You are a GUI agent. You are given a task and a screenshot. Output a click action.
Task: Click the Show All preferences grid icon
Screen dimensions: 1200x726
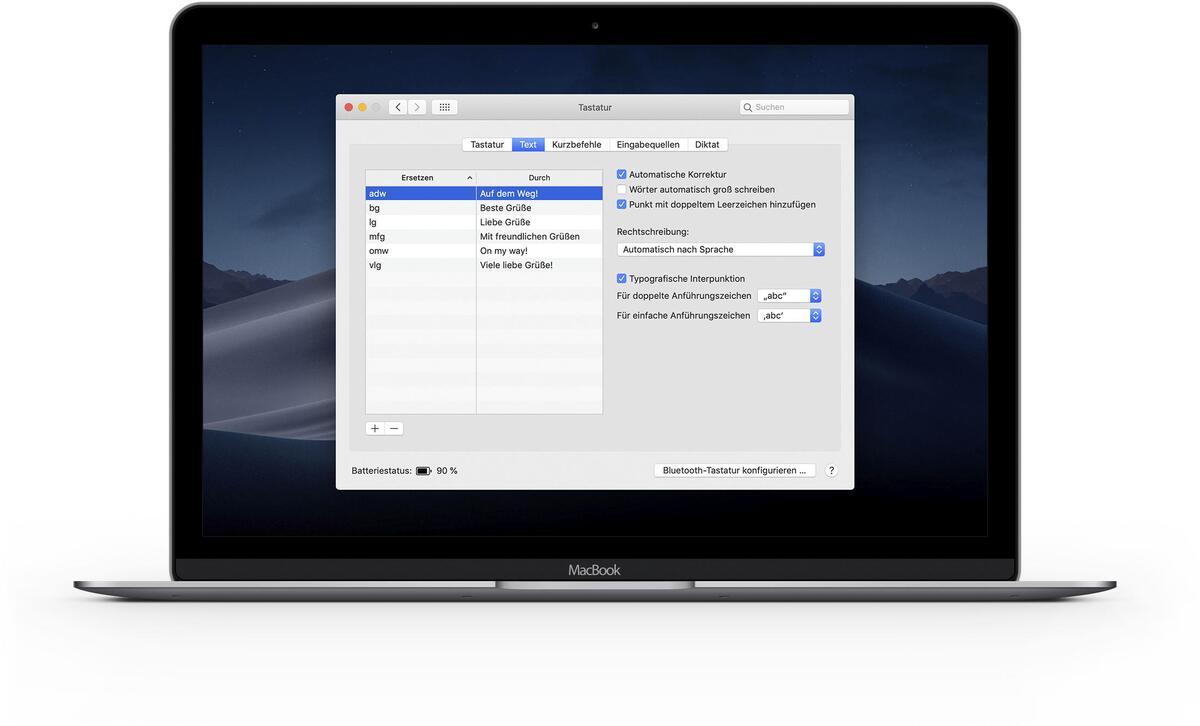444,106
